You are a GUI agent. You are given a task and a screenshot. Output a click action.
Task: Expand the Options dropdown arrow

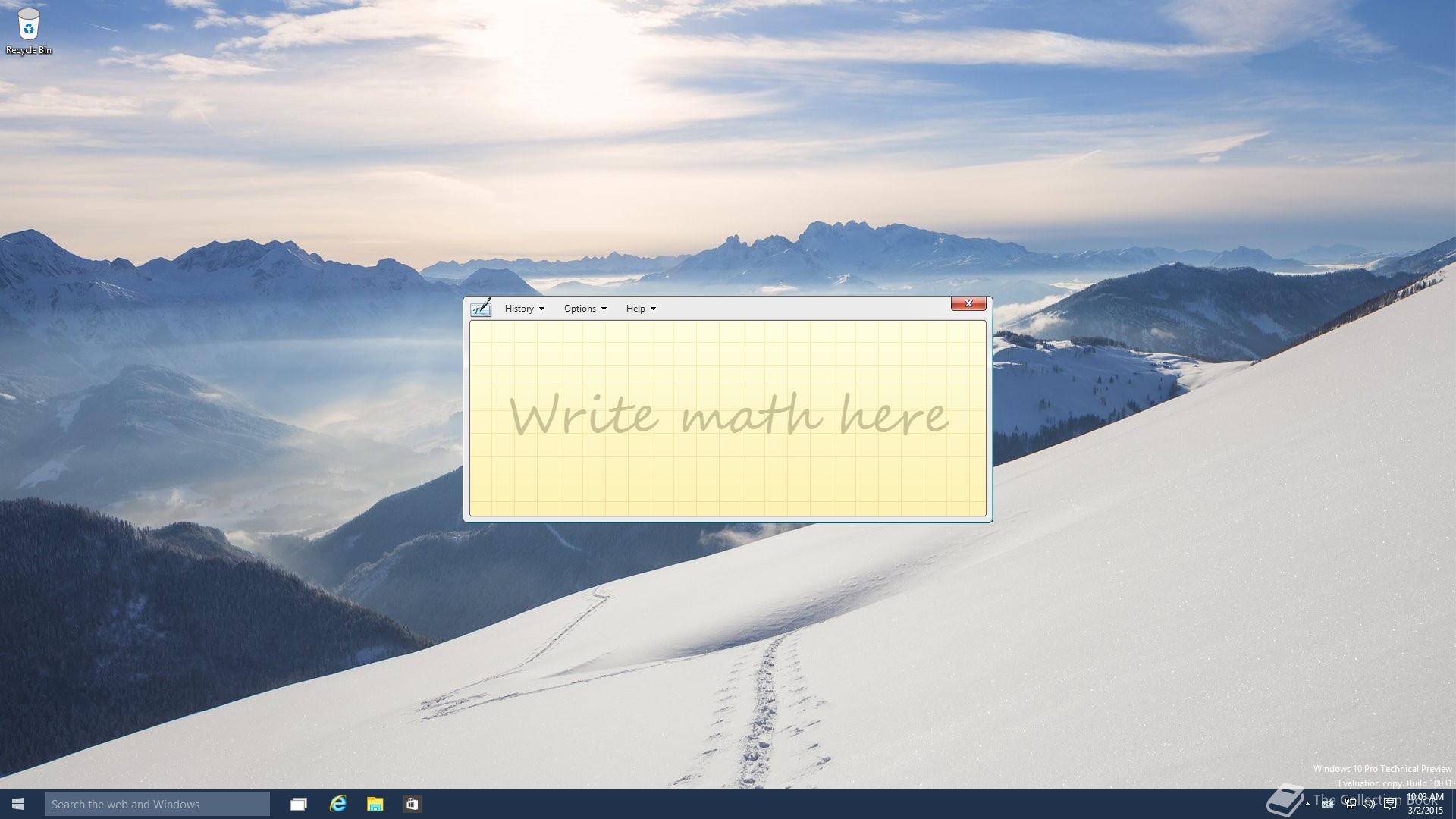[604, 309]
